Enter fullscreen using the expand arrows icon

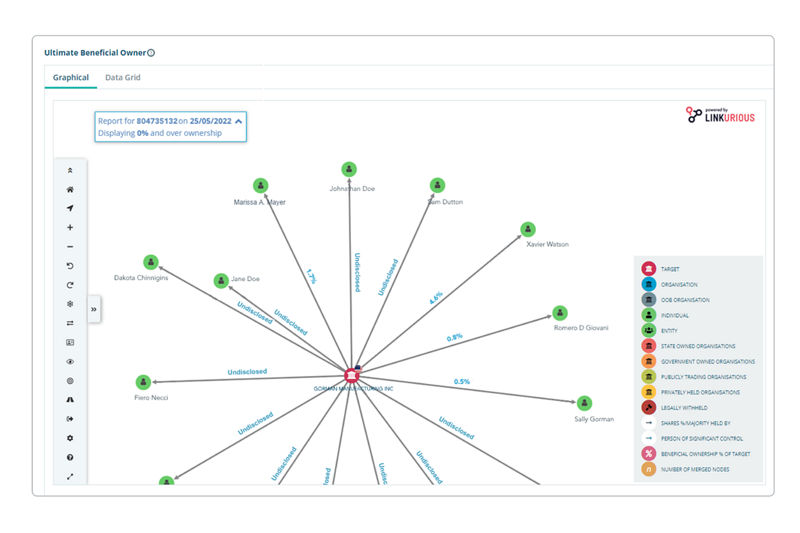[70, 476]
